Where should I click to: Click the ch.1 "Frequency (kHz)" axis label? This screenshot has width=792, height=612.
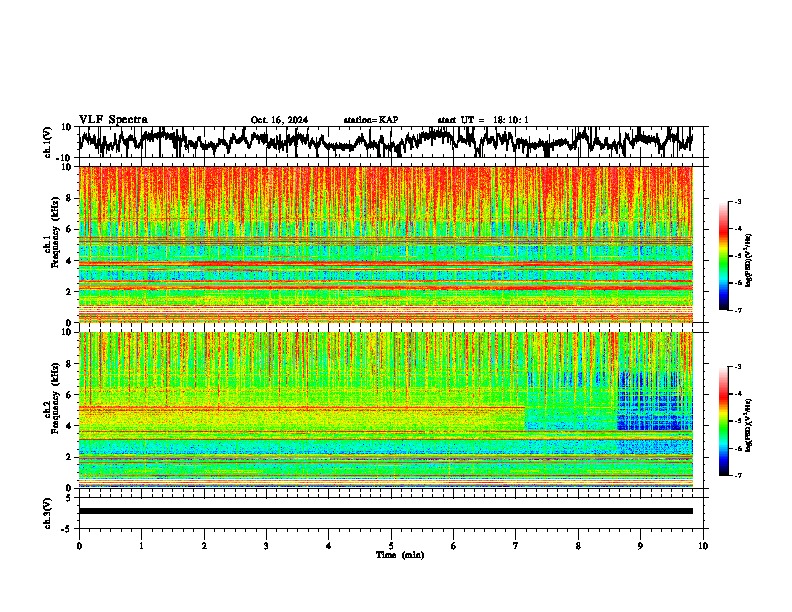(55, 232)
